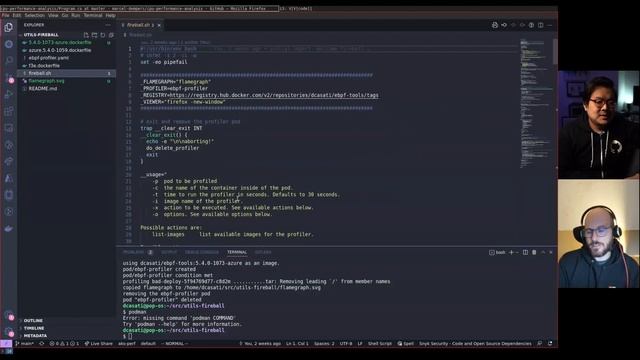
Task: Open 5.4.0-1073-azure.dockerfile in explorer
Action: pos(60,42)
